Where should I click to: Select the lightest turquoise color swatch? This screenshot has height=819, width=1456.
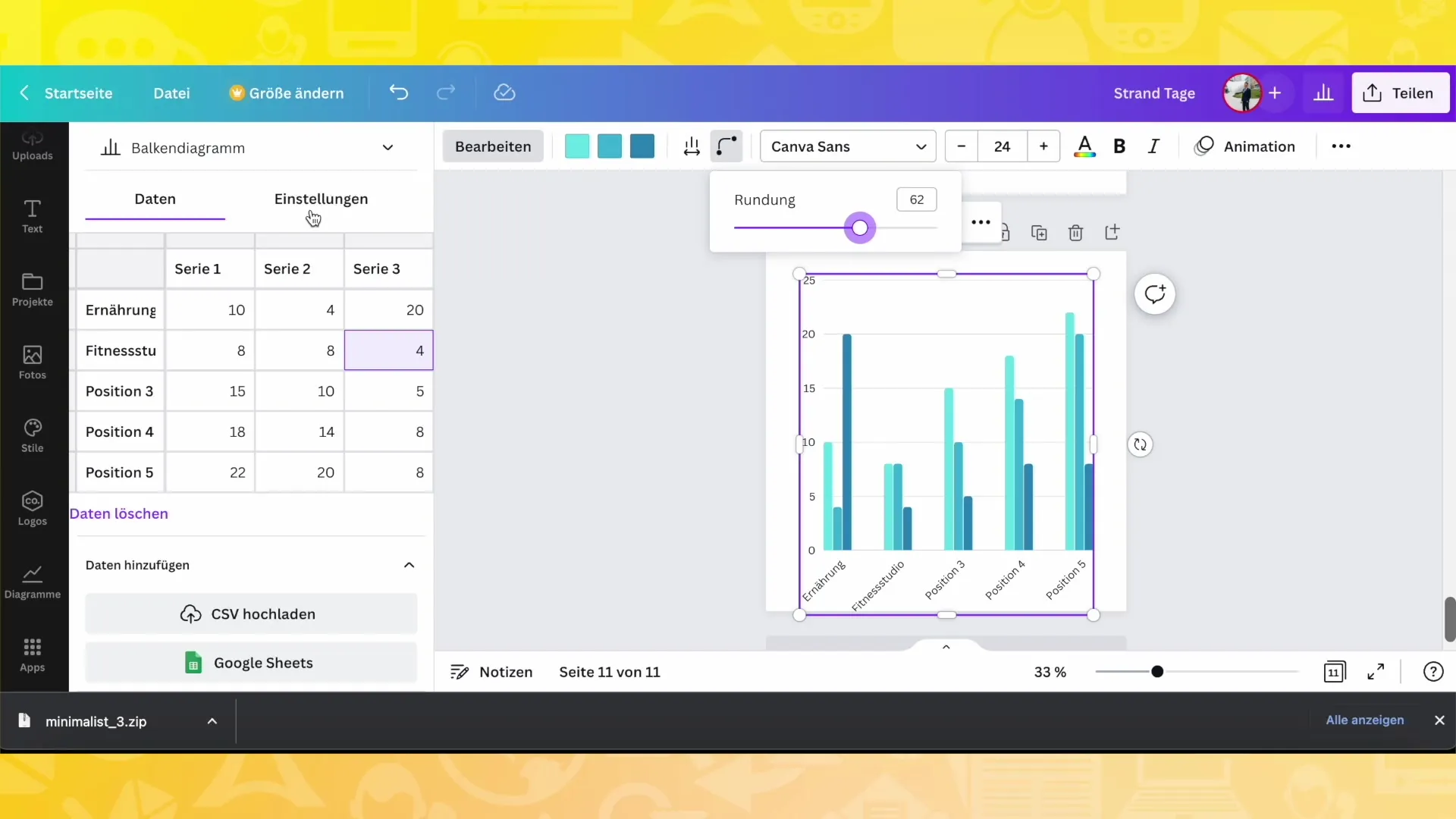pos(577,146)
